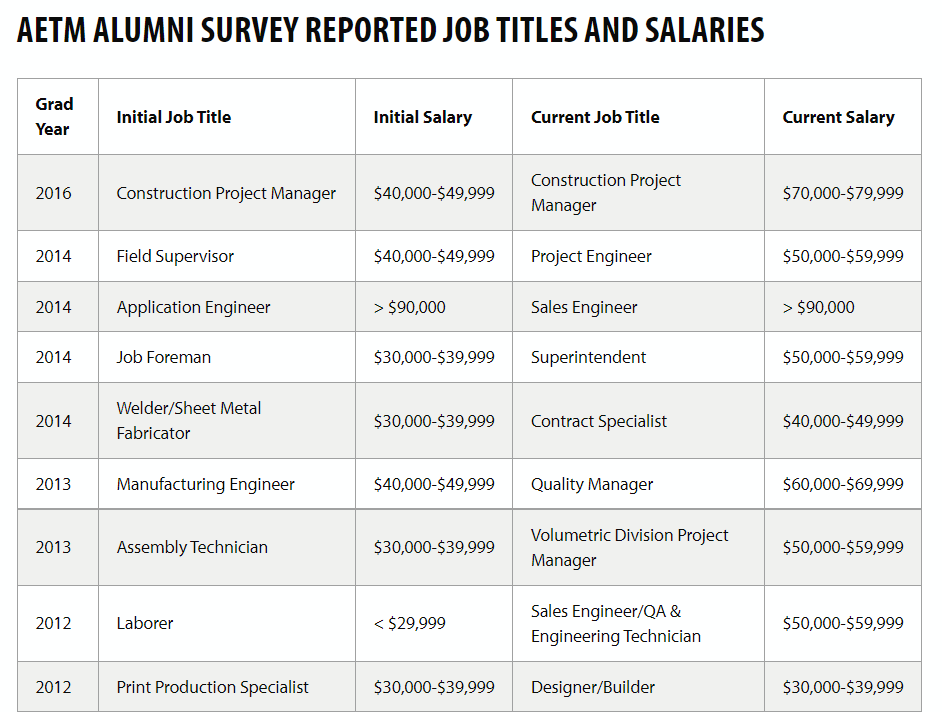Select the Manufacturing Engineer cell
The width and height of the screenshot is (942, 712).
226,484
